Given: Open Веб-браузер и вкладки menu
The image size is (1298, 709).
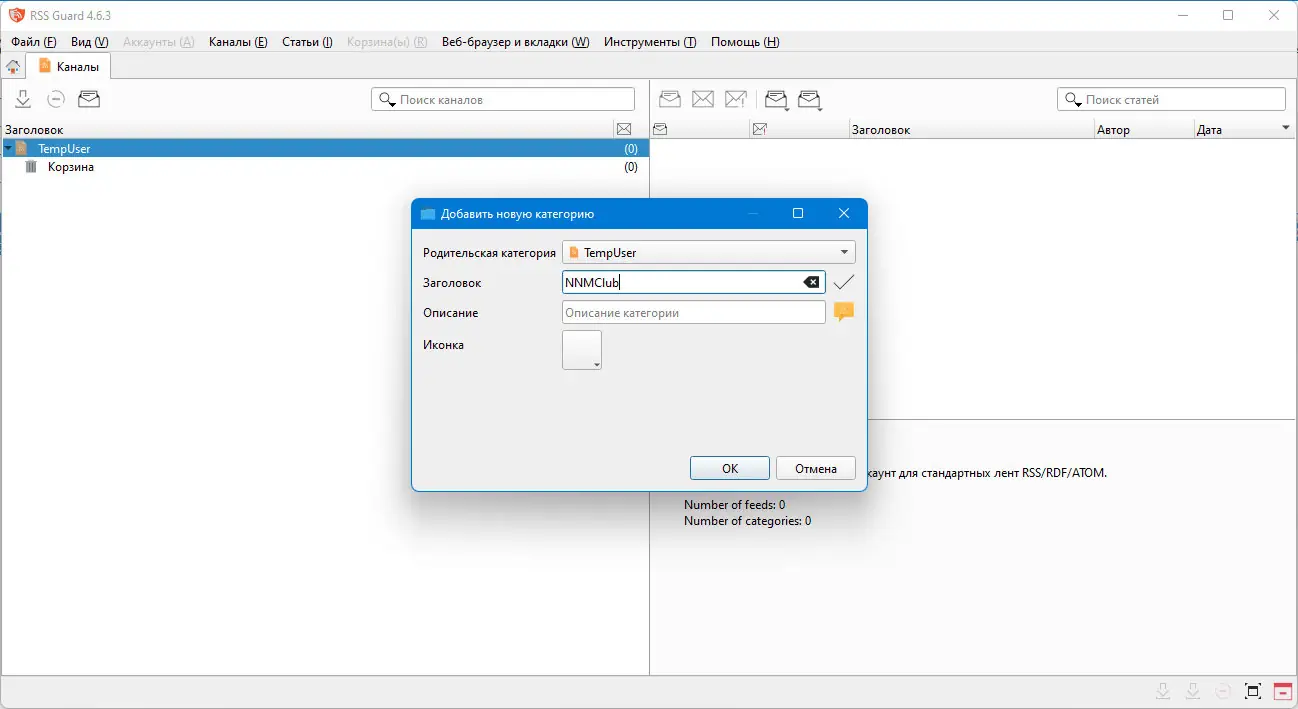Looking at the screenshot, I should click(515, 42).
